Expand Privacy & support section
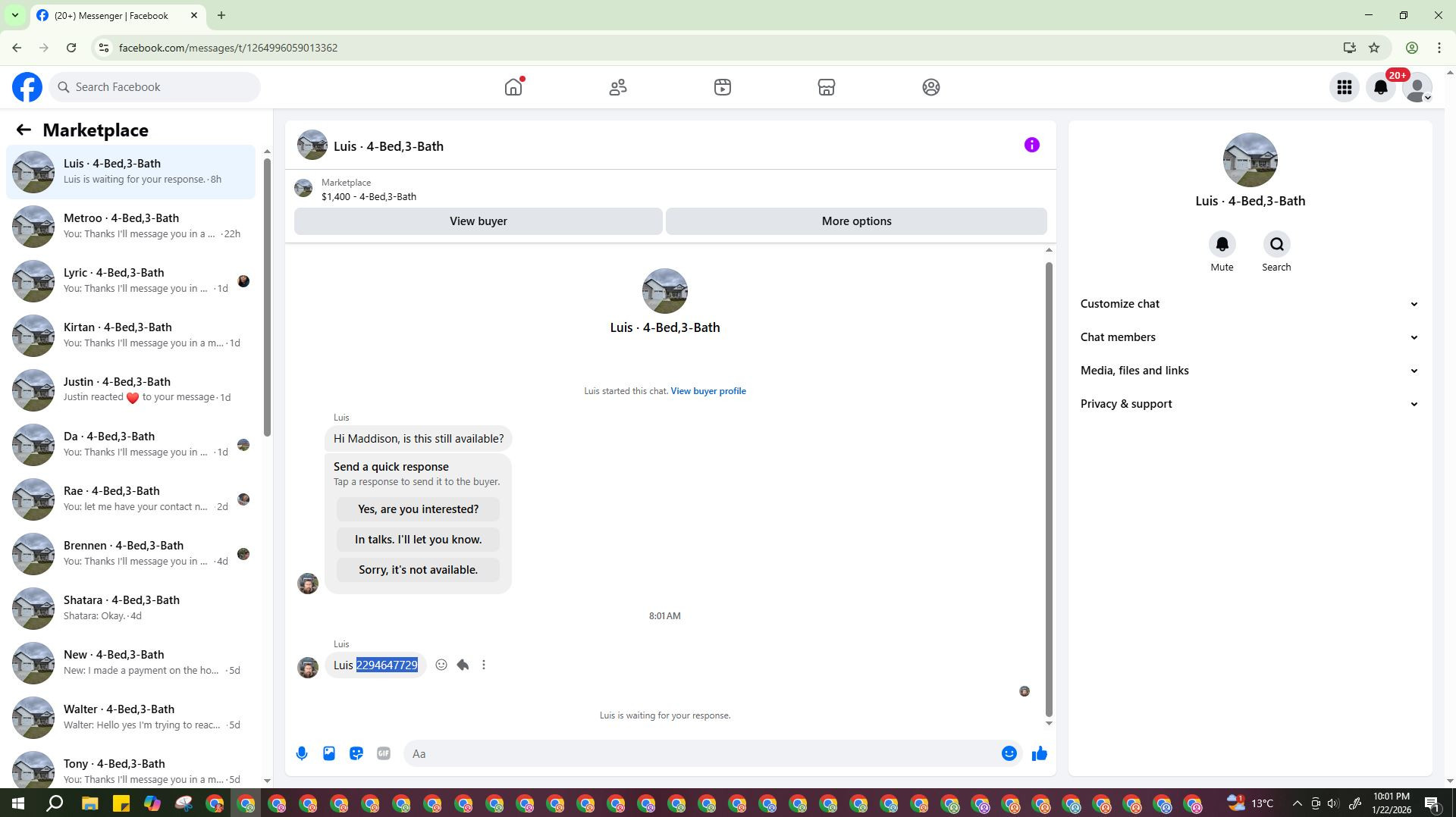 pyautogui.click(x=1250, y=404)
